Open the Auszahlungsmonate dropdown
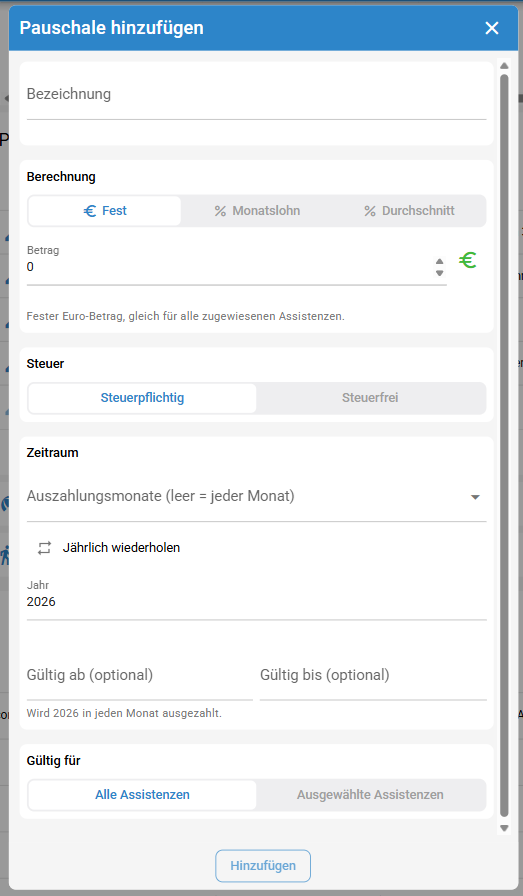The image size is (523, 896). 257,497
